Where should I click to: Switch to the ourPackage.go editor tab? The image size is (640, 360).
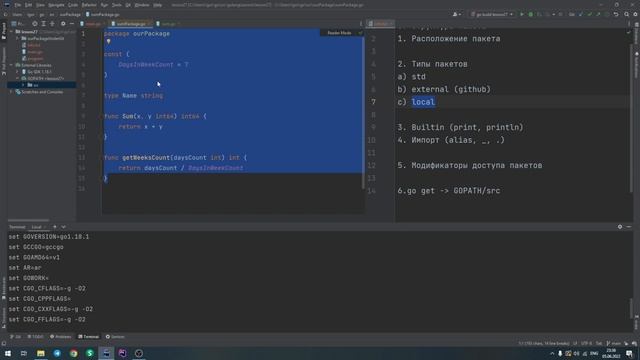point(131,24)
